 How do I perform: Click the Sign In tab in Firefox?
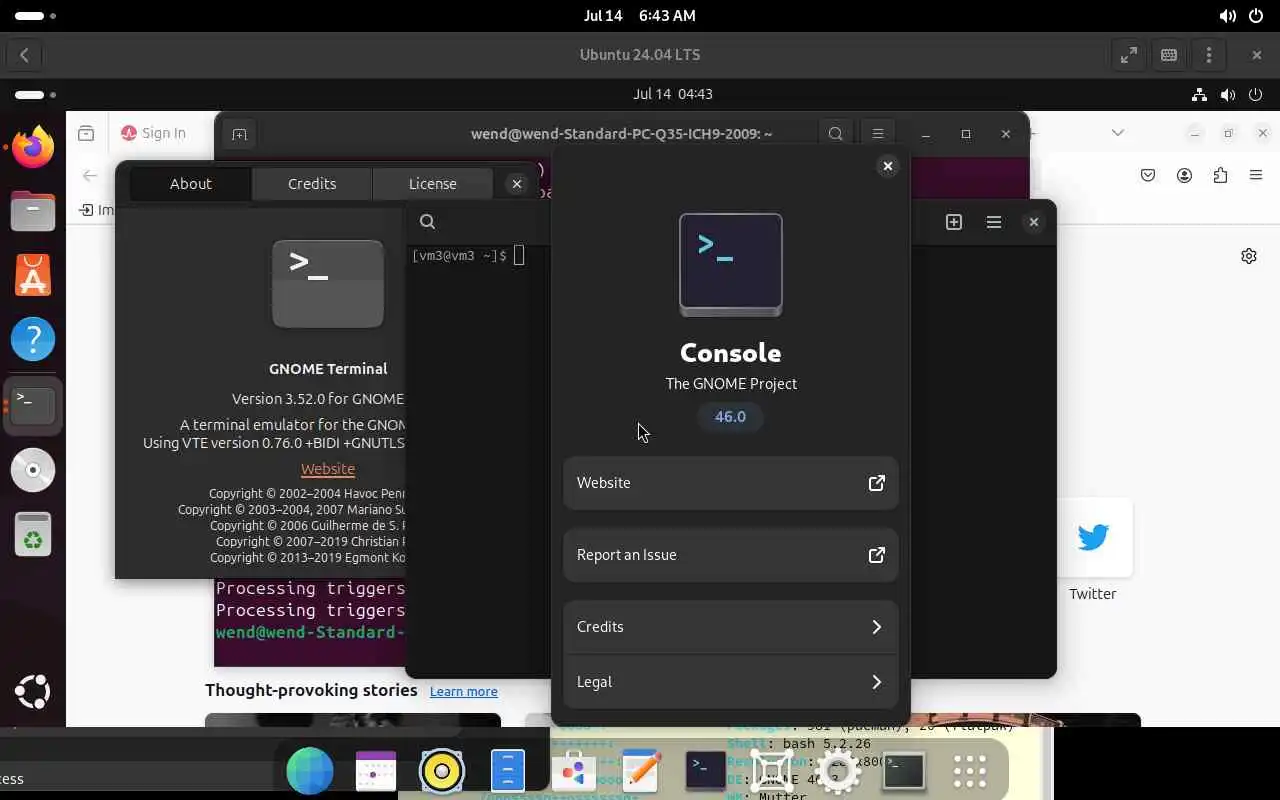tap(153, 133)
